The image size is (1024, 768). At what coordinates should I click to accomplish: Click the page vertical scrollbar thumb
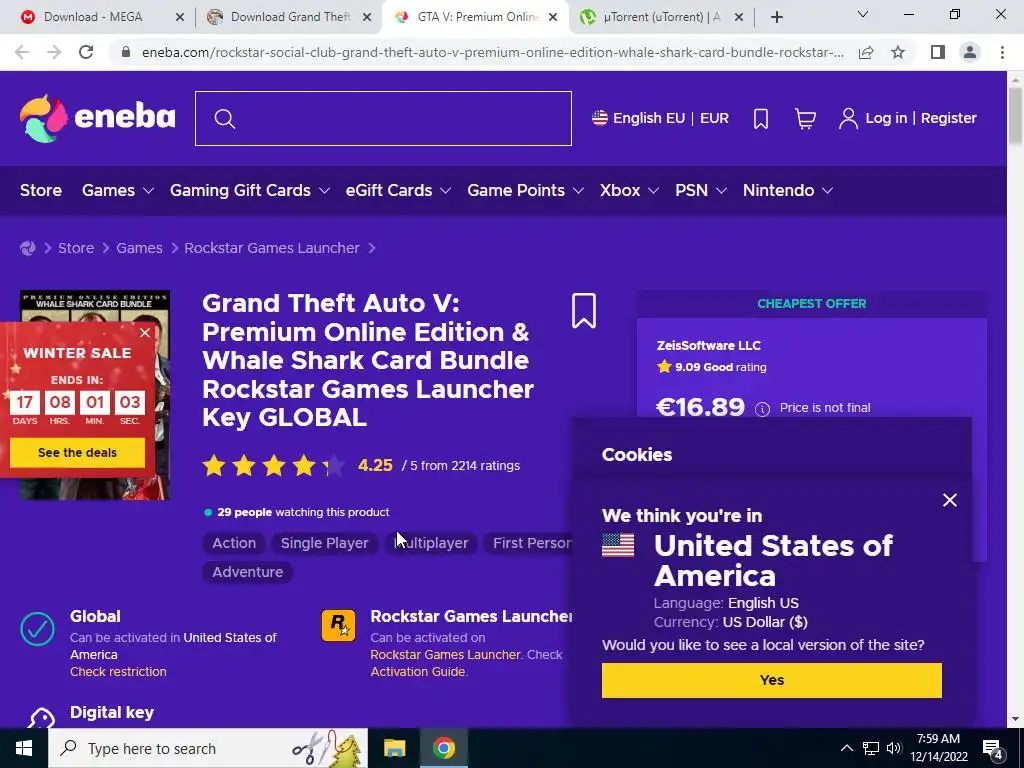pos(1015,116)
